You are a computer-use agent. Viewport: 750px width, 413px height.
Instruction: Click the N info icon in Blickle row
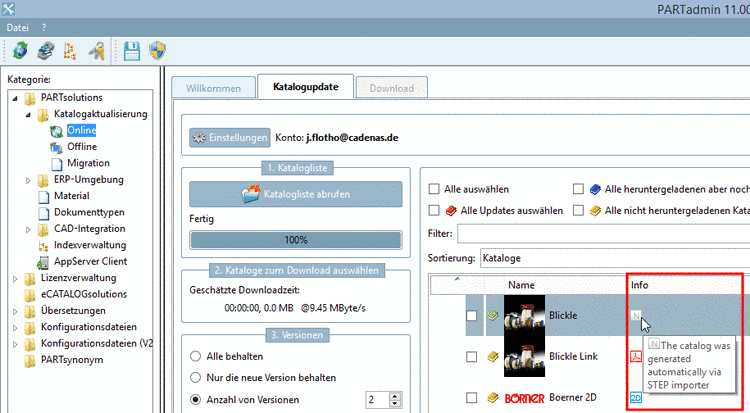pyautogui.click(x=636, y=315)
